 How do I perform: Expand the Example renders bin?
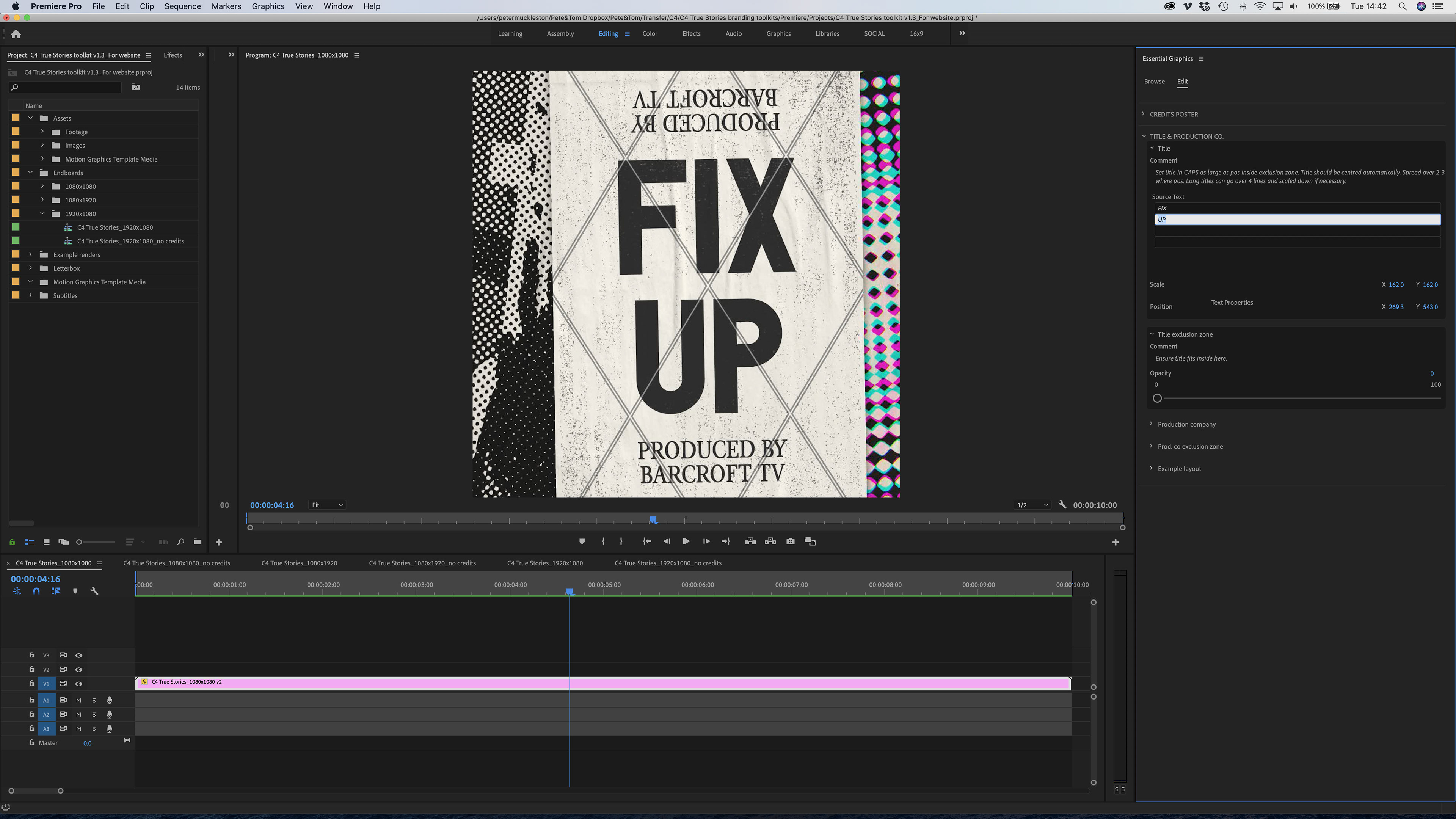click(x=30, y=254)
